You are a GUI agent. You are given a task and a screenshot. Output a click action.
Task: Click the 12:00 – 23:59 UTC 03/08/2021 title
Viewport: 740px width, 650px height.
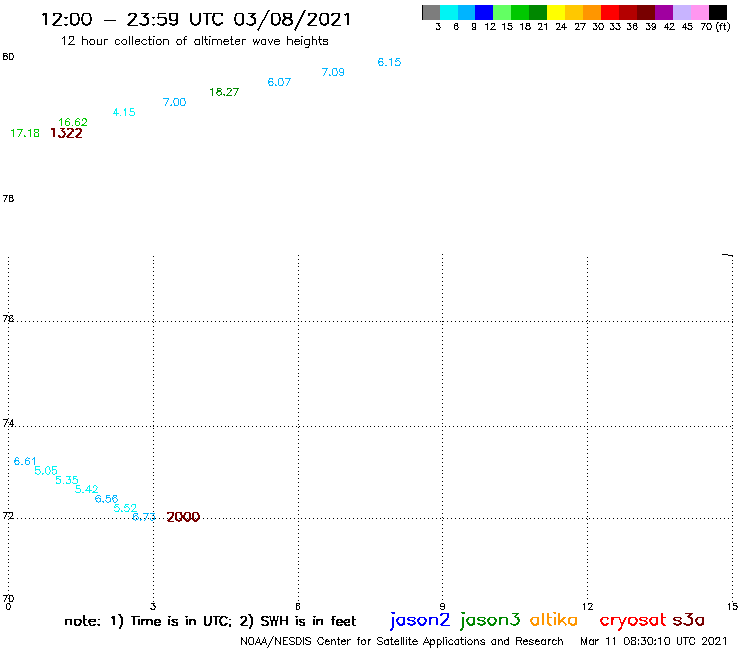coord(196,19)
